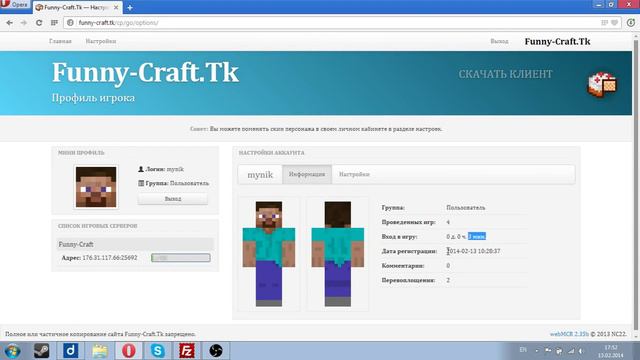
Task: Go back with the browser back arrow
Action: point(9,23)
